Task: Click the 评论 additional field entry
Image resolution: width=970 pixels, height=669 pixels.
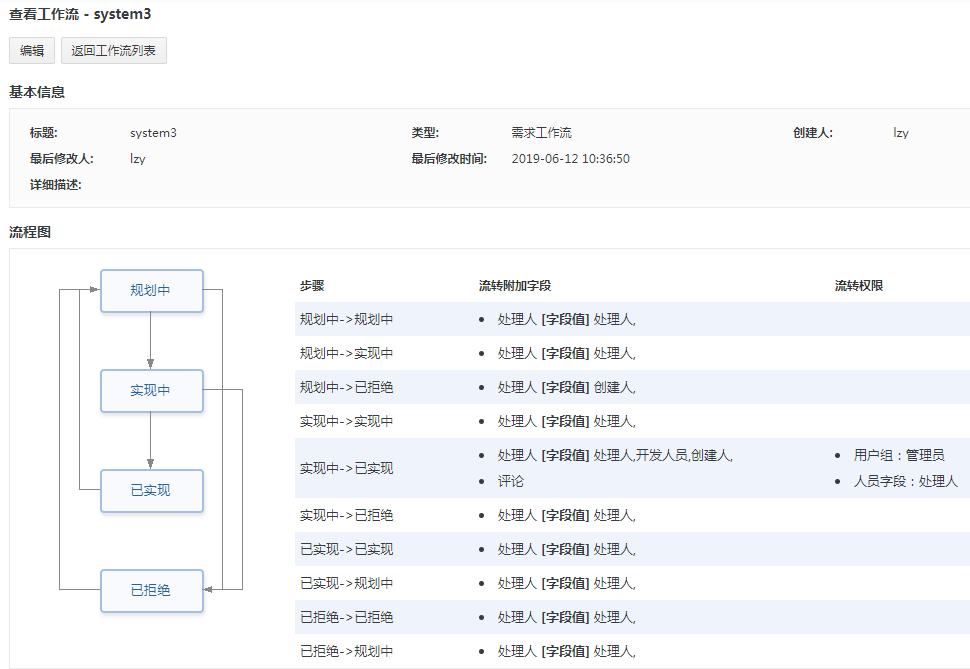Action: coord(510,481)
